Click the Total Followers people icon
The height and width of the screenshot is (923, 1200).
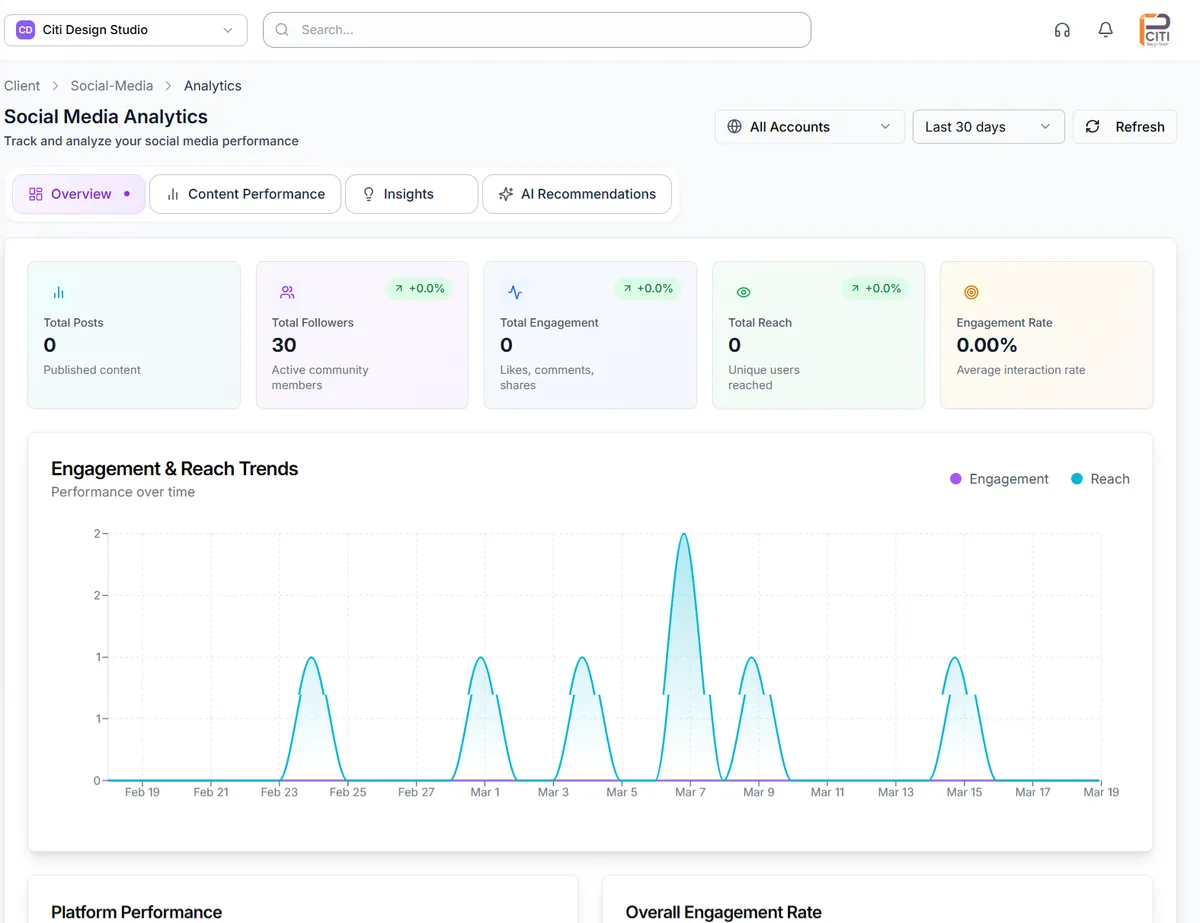click(287, 292)
